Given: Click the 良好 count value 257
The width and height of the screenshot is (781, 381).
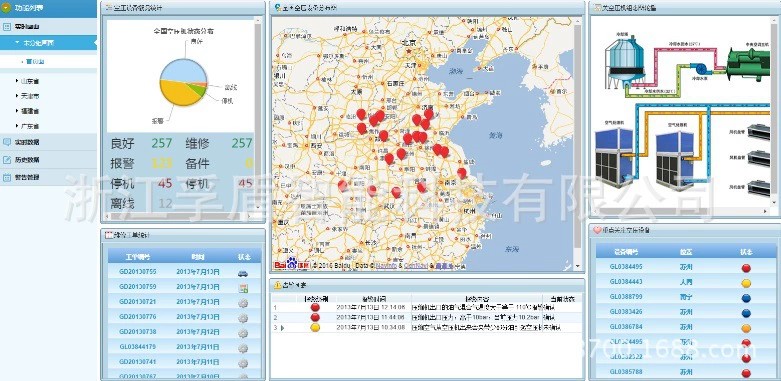Looking at the screenshot, I should (162, 143).
